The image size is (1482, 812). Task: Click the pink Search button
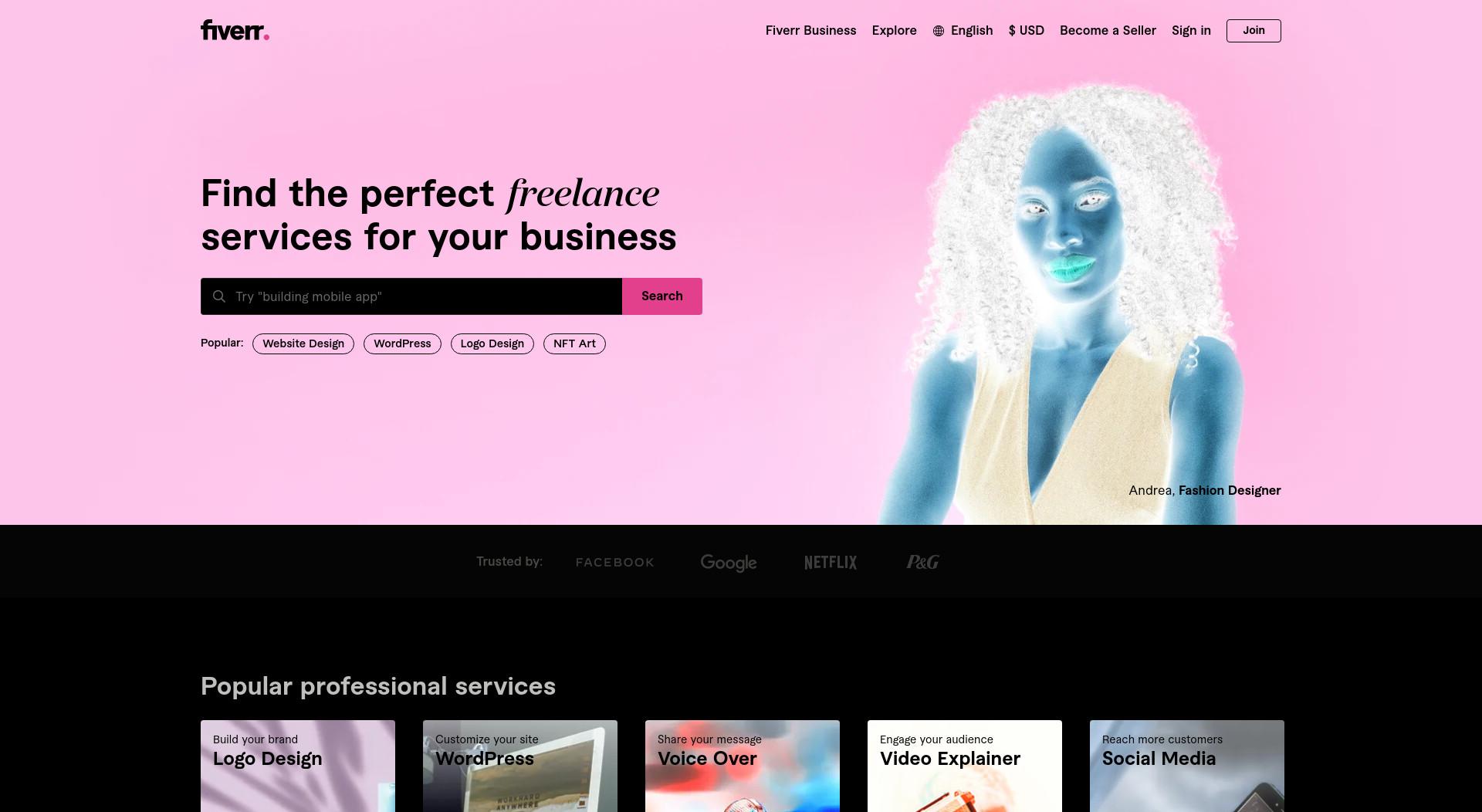(662, 296)
